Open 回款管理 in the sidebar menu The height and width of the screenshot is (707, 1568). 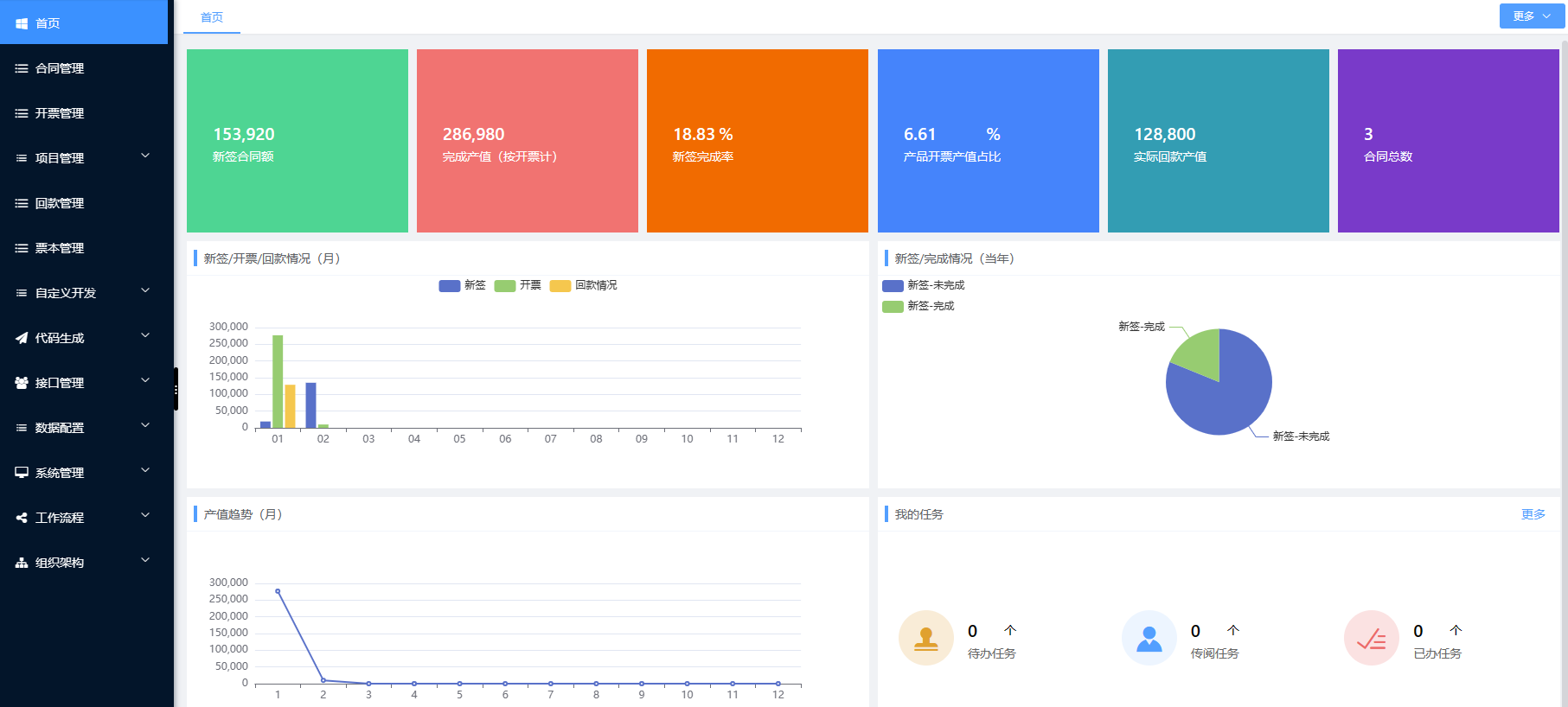tap(84, 203)
